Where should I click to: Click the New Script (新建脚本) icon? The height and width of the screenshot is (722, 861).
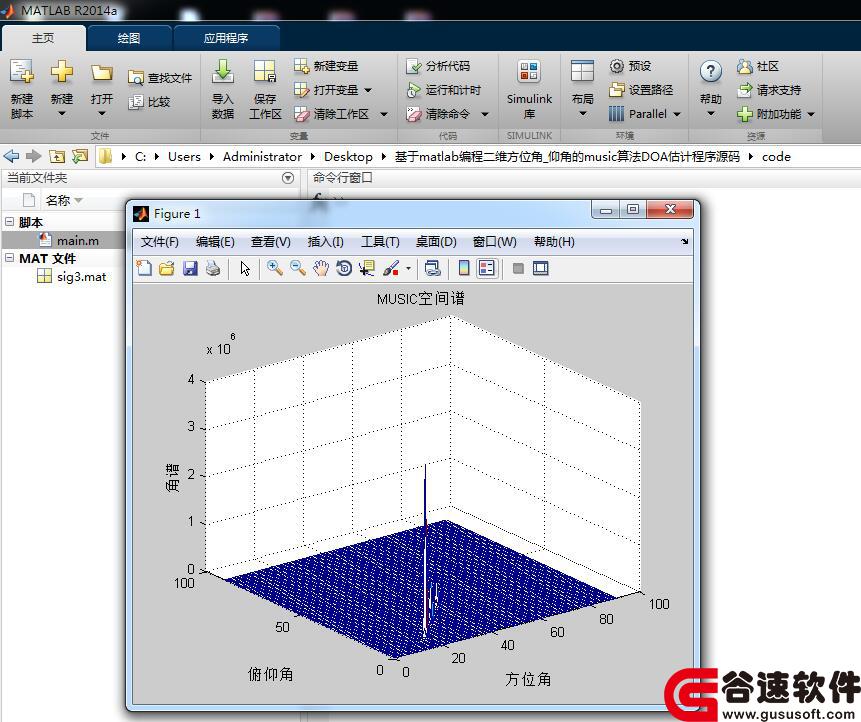pyautogui.click(x=22, y=72)
